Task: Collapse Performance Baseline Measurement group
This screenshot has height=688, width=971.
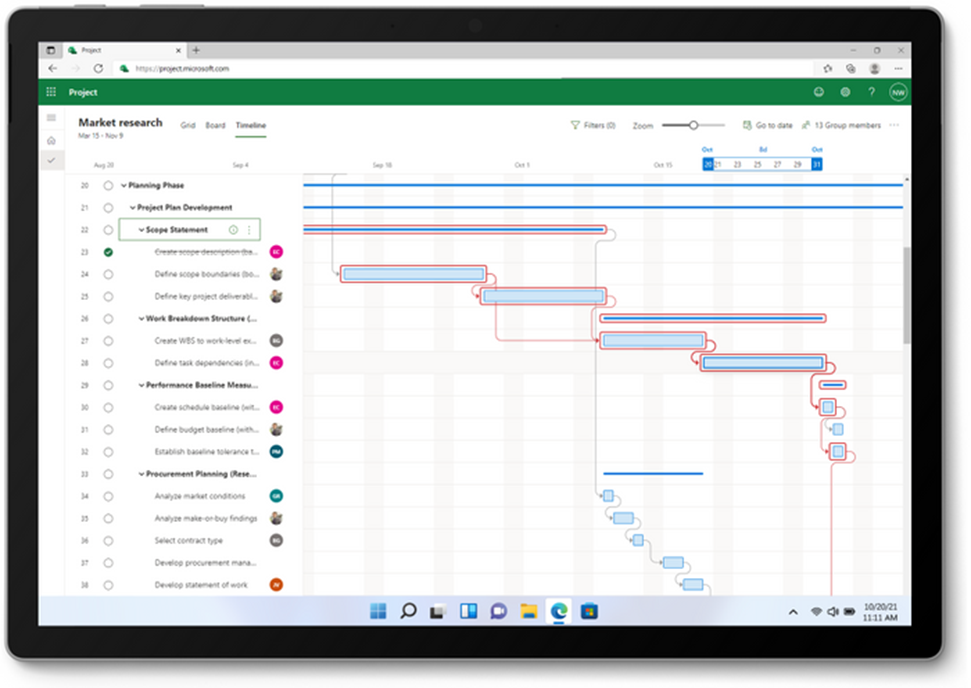Action: [141, 385]
